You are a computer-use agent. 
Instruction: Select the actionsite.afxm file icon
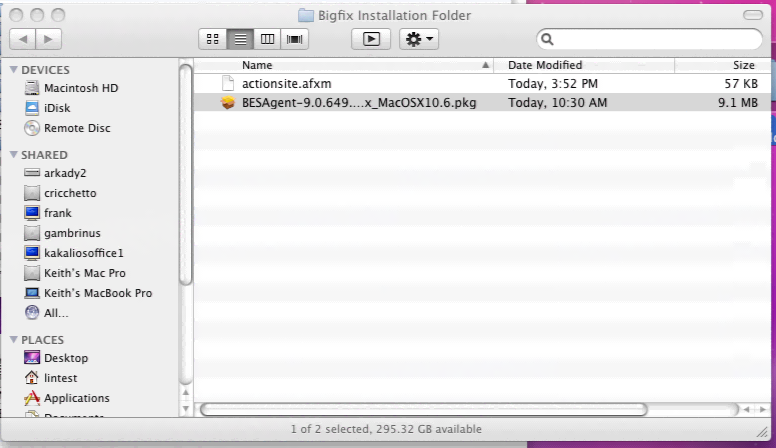228,84
